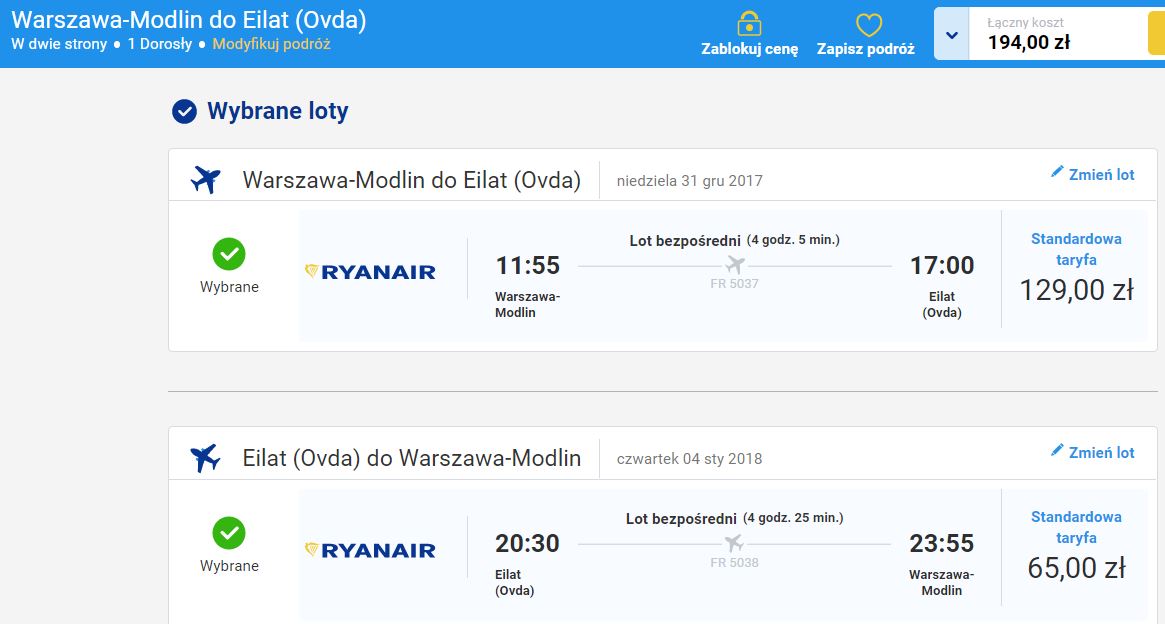Click the Zapisz podróż label

coord(866,50)
